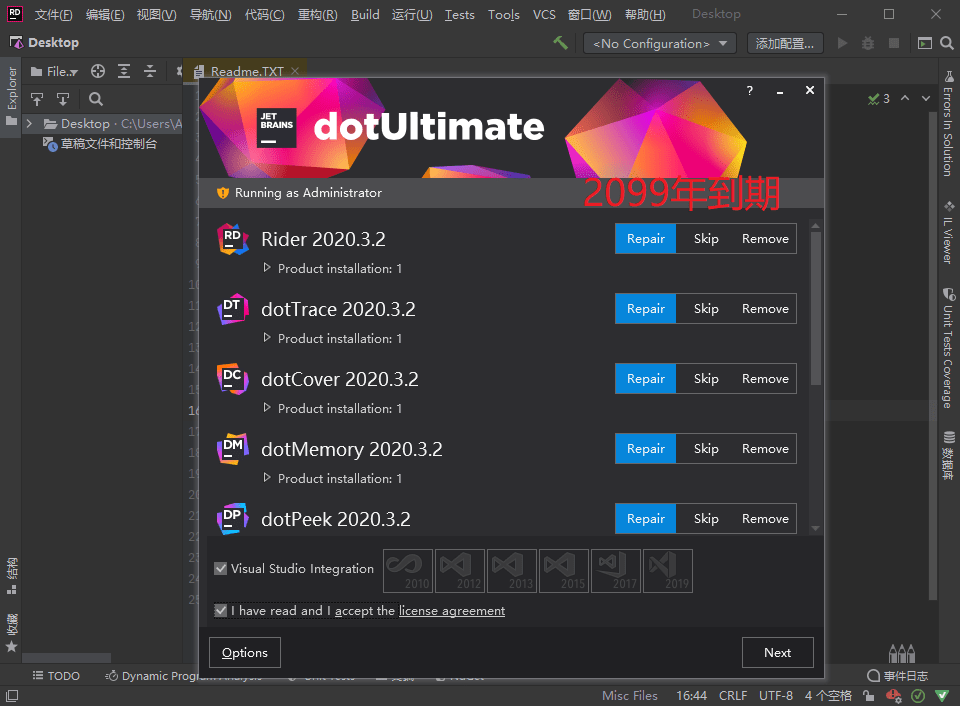The height and width of the screenshot is (706, 960).
Task: Open the Build menu
Action: 365,15
